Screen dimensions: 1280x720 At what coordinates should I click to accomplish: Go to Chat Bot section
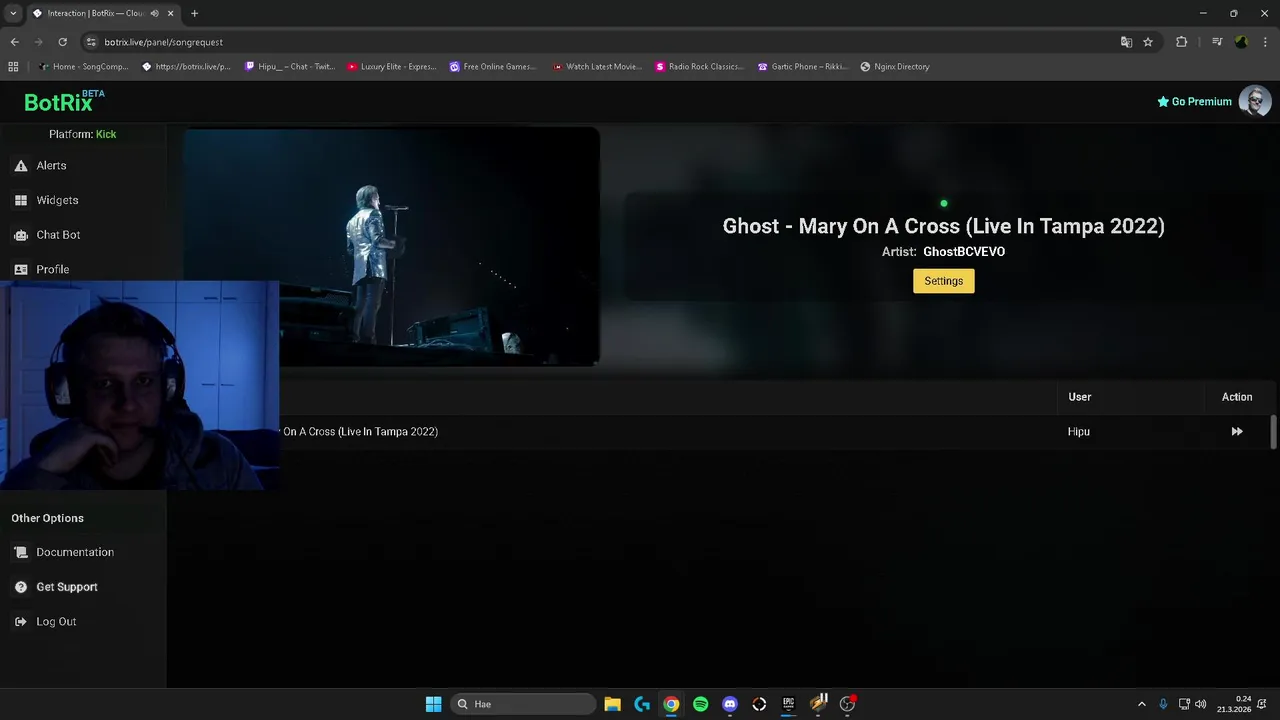(58, 235)
